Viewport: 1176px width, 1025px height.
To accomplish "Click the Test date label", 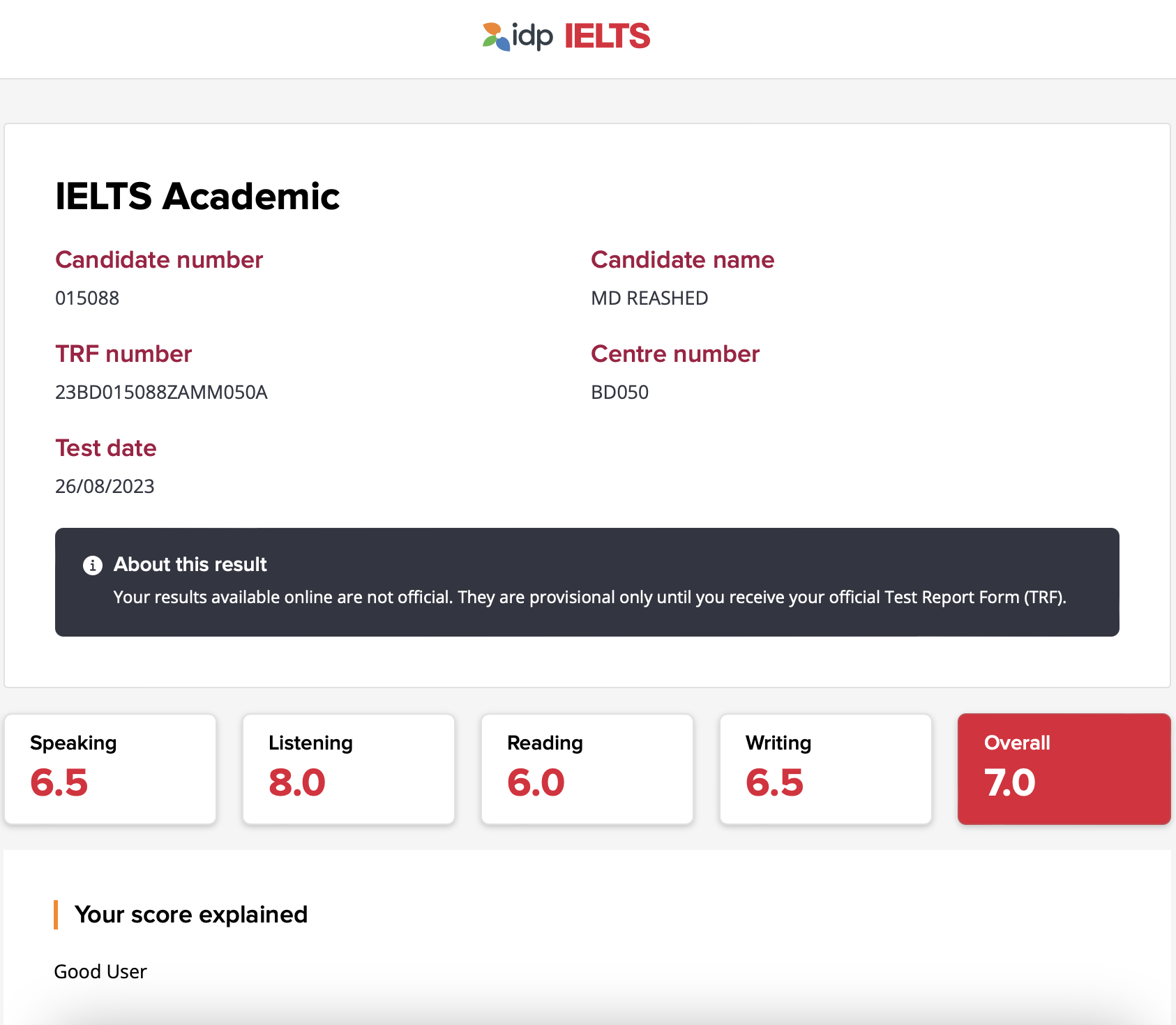I will 106,448.
